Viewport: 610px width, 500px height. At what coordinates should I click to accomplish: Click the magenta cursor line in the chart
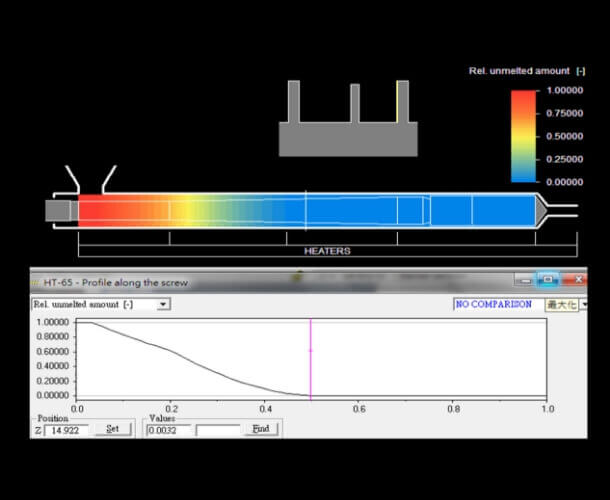(x=310, y=359)
